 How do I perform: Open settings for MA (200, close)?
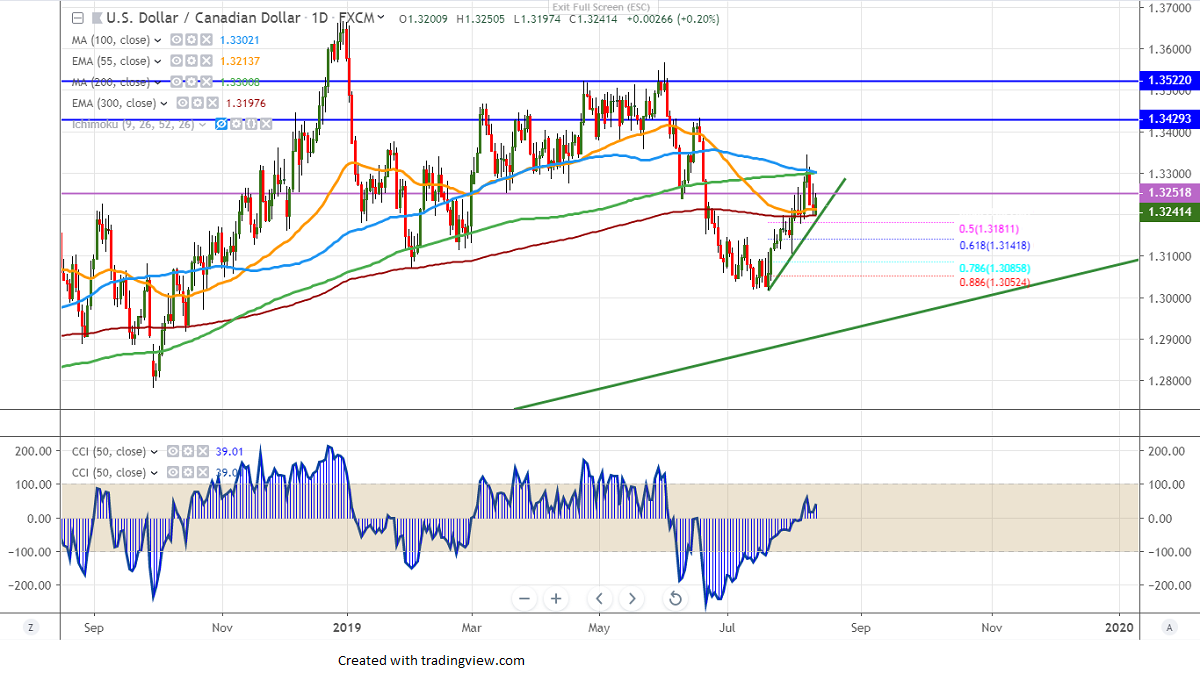192,81
